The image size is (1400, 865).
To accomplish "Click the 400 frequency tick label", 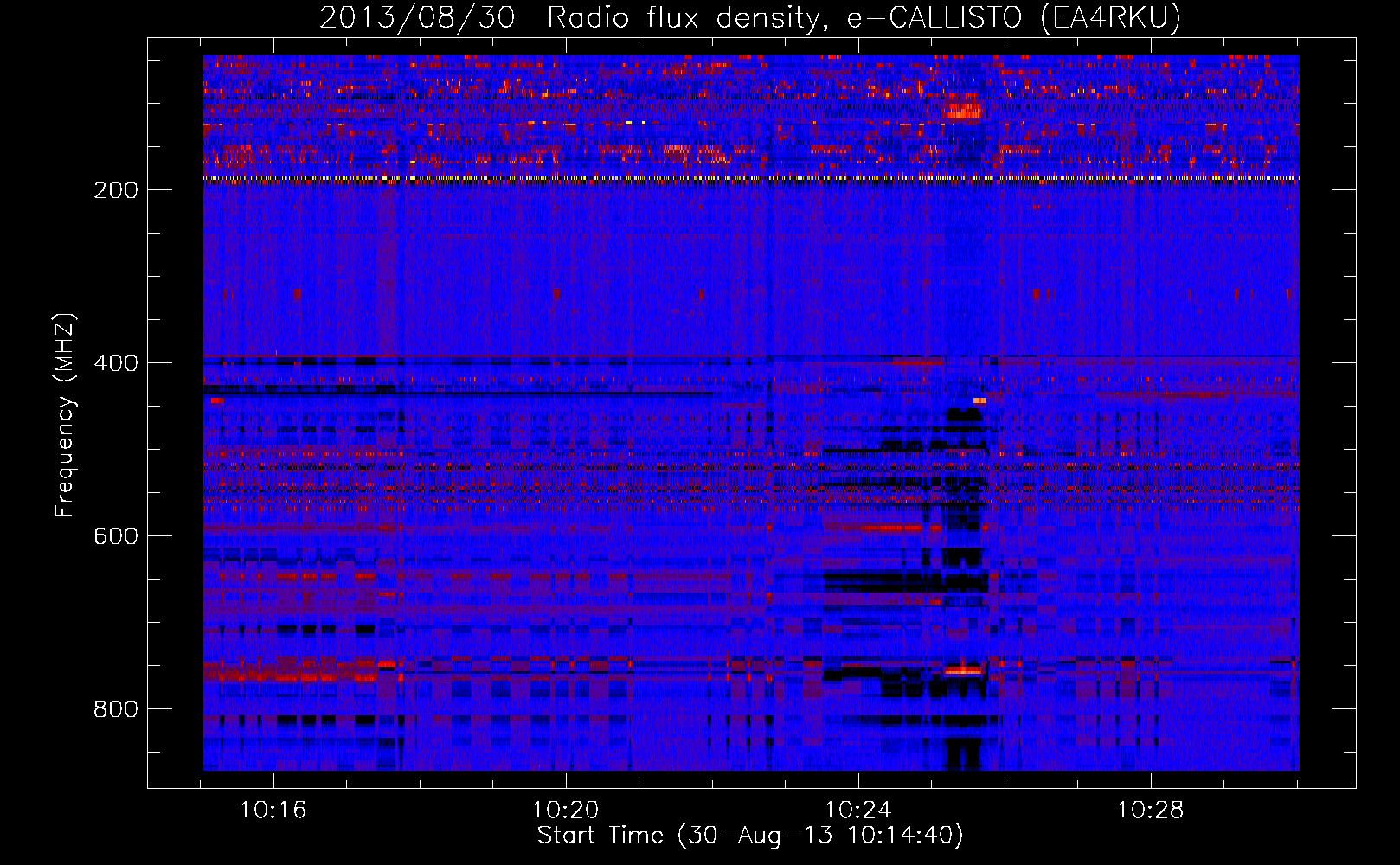I will pos(115,363).
